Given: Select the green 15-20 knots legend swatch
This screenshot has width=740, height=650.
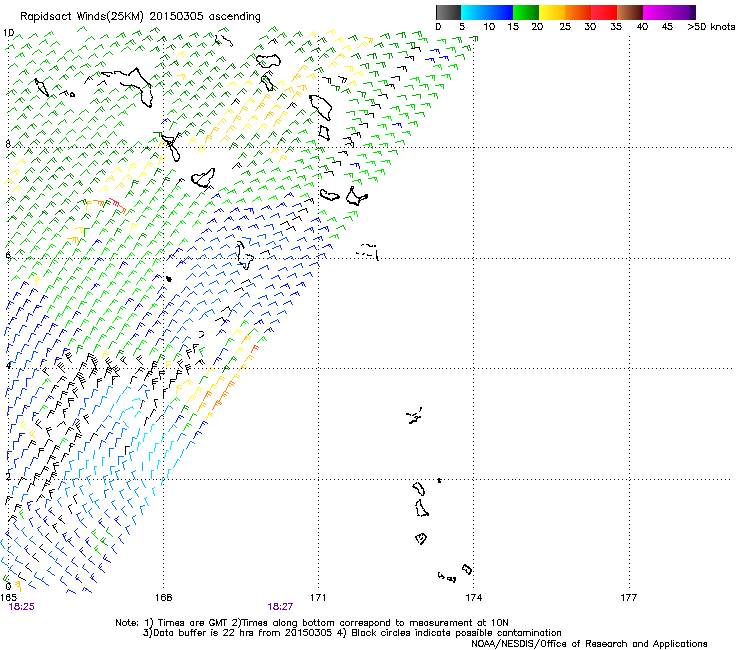Looking at the screenshot, I should pyautogui.click(x=526, y=12).
